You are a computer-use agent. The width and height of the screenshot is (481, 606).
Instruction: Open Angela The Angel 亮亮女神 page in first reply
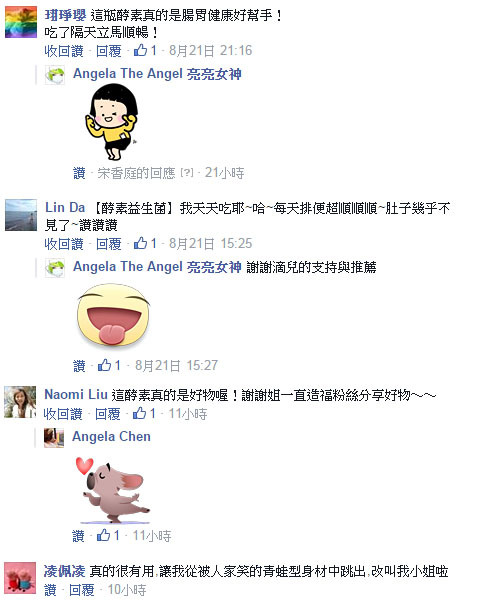(x=157, y=73)
